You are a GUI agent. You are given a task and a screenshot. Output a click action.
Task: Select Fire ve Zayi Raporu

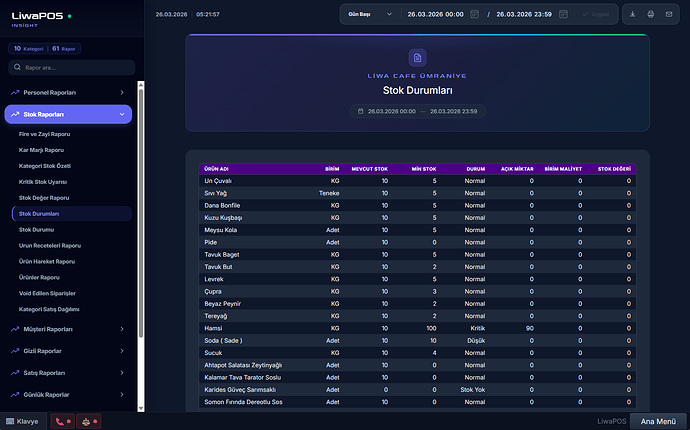click(45, 133)
